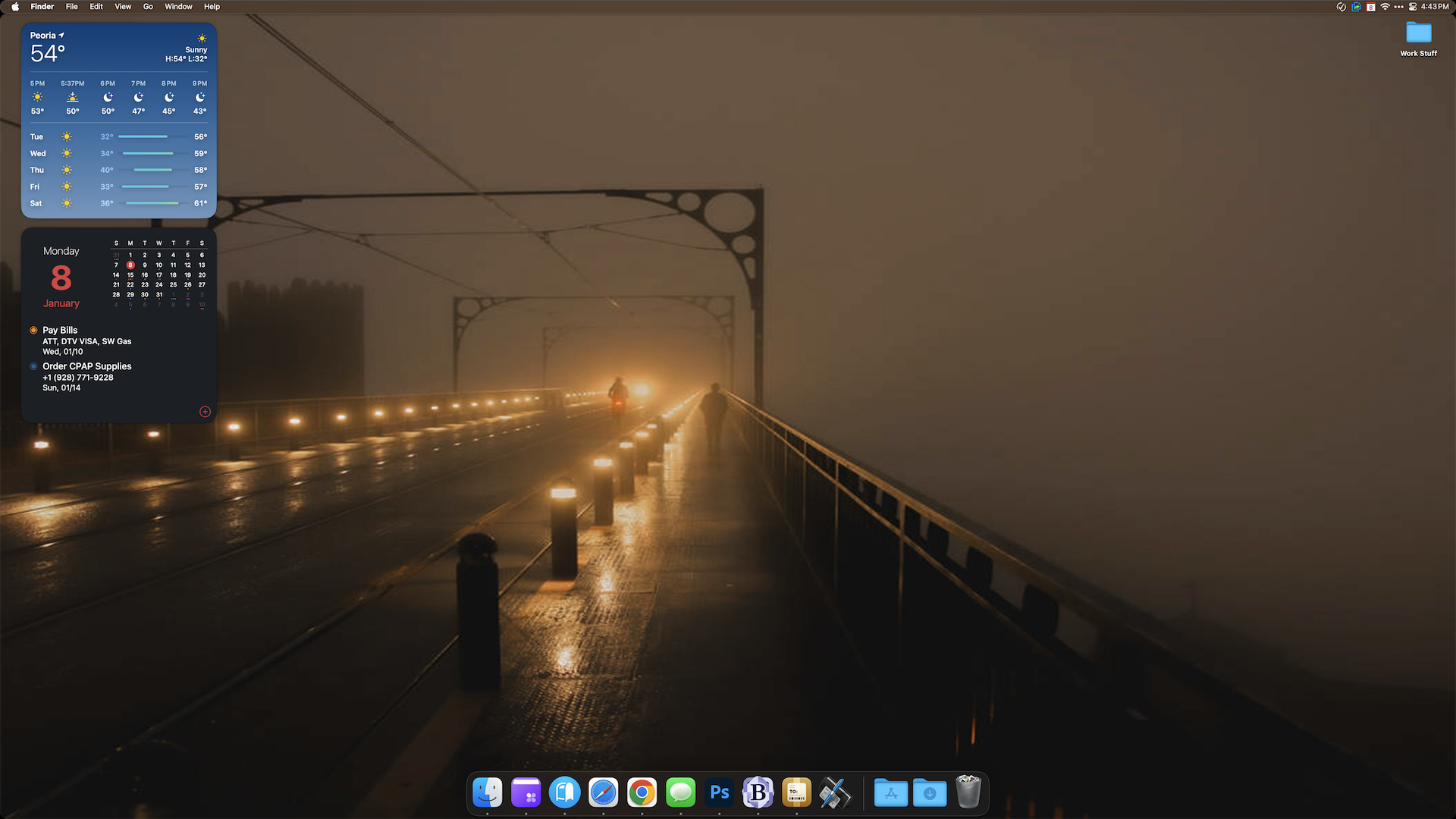Screen dimensions: 1456x819
Task: Open the Messages app in Dock
Action: [680, 793]
